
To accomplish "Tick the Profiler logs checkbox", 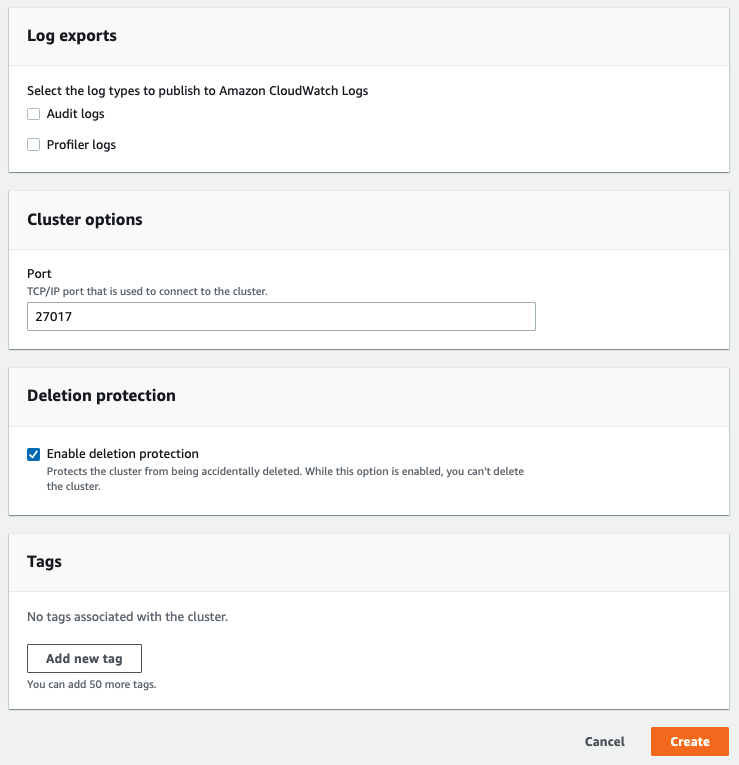I will point(34,145).
